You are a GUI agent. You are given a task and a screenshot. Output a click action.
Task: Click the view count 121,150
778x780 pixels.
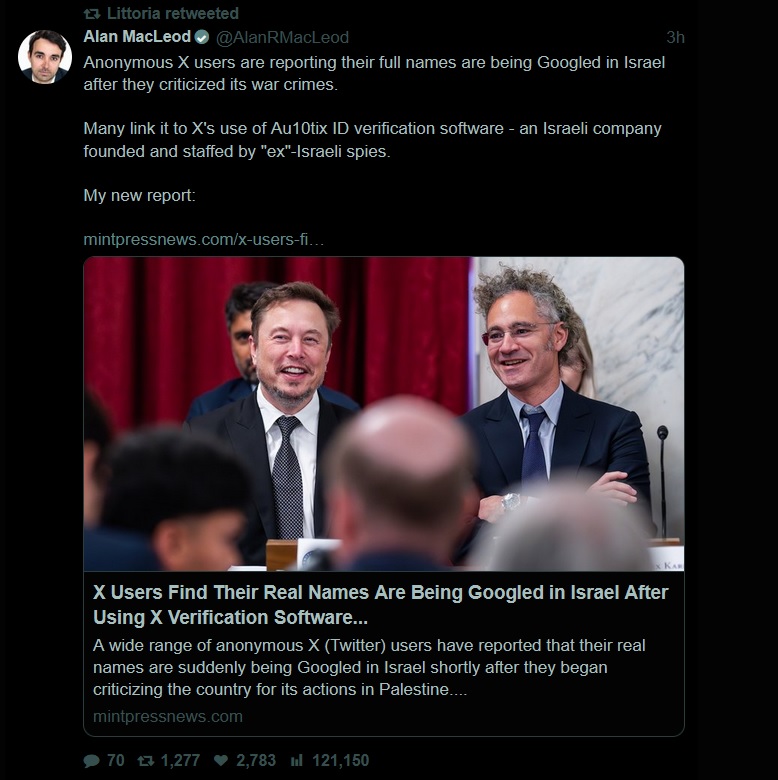[341, 761]
